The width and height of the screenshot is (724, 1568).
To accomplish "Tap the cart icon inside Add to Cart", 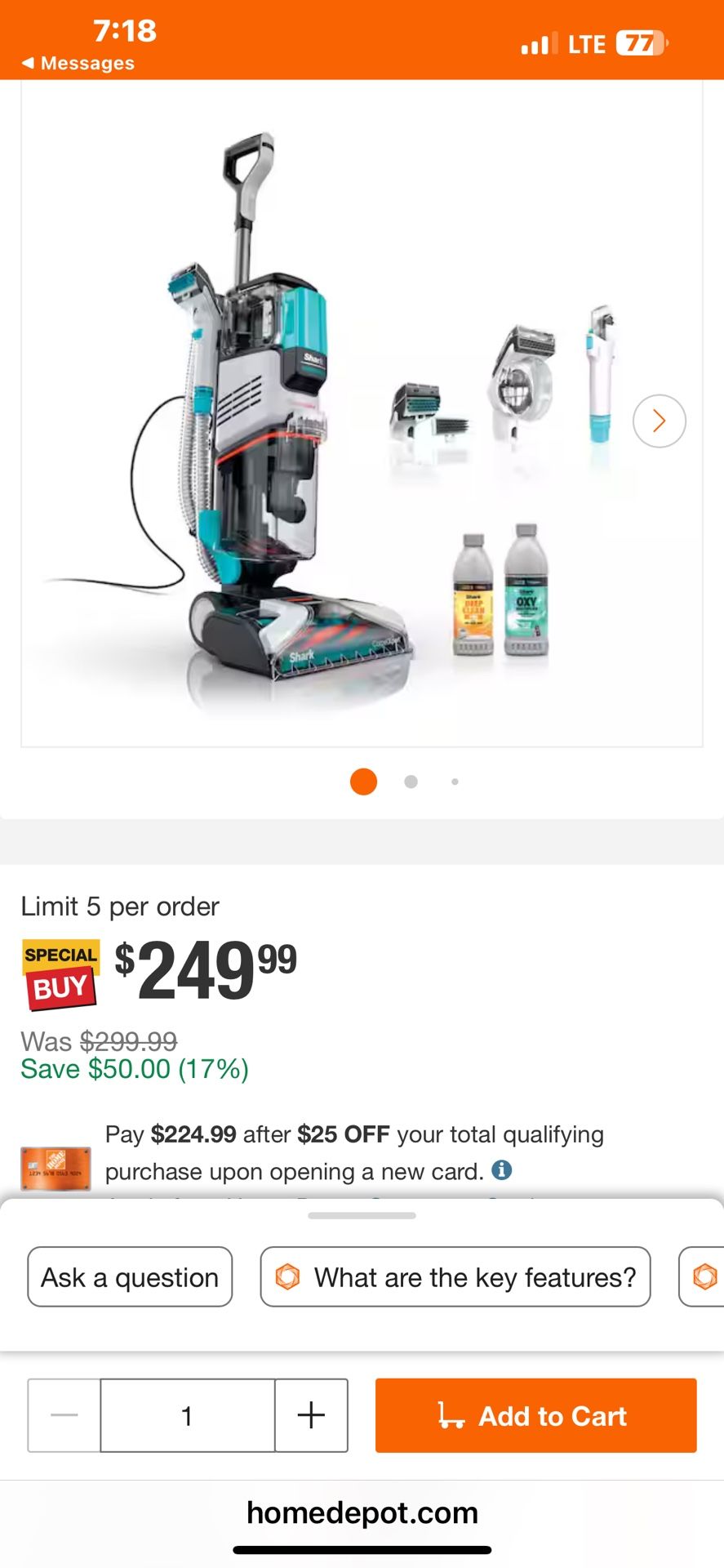I will coord(451,1415).
